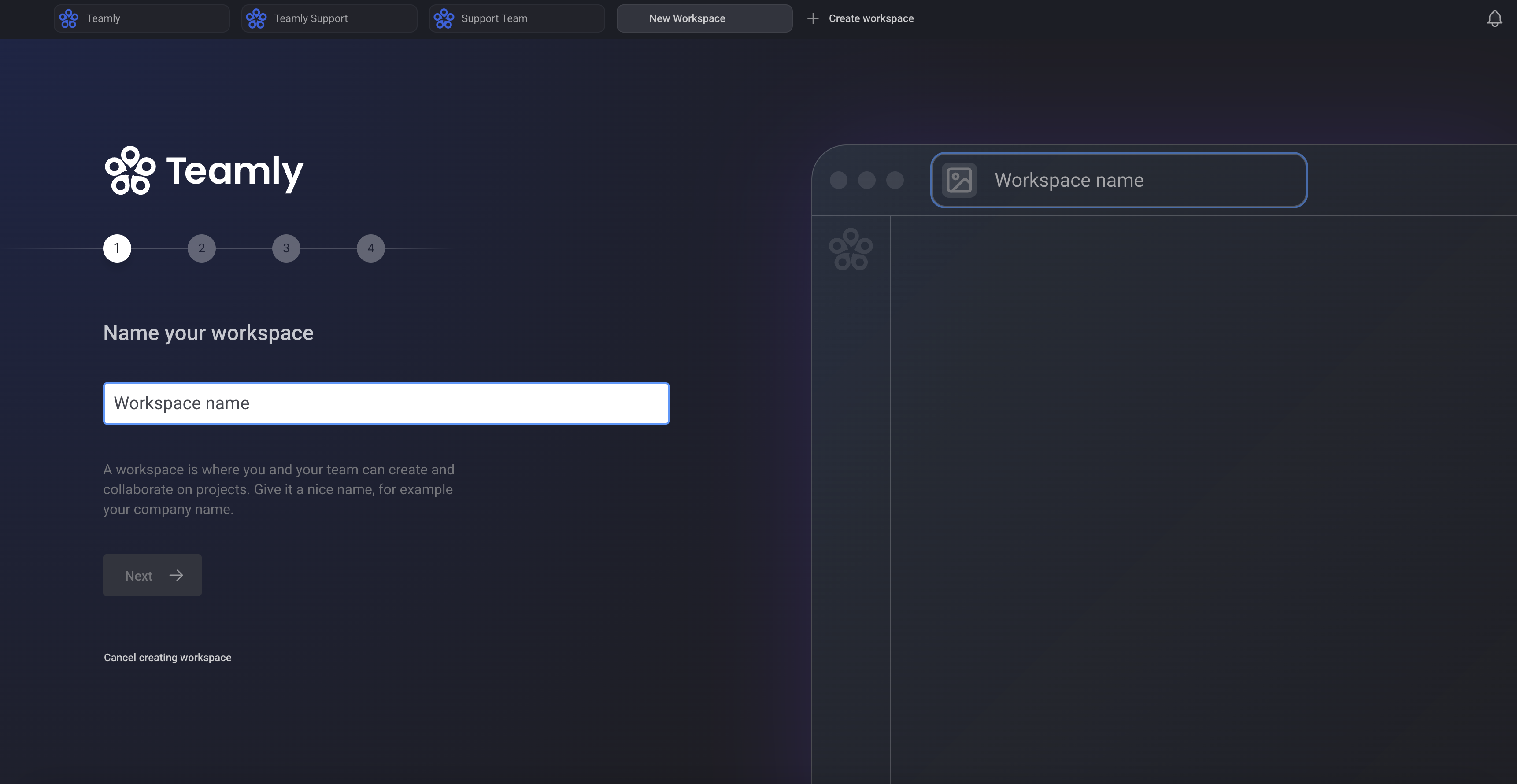Screen dimensions: 1517x784
Task: Click the Teamly tab's flower logo icon
Action: click(69, 19)
